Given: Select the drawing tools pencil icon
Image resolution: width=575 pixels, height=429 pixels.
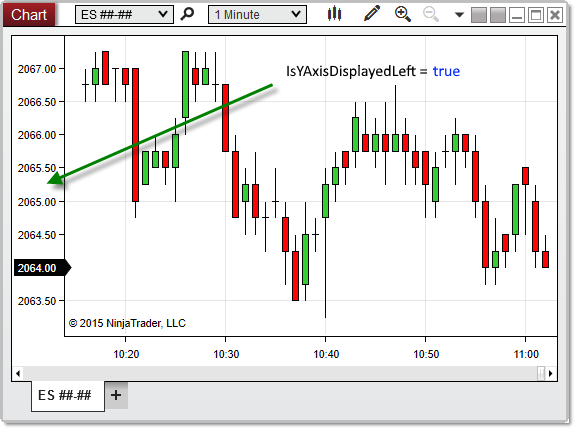Looking at the screenshot, I should (x=371, y=14).
